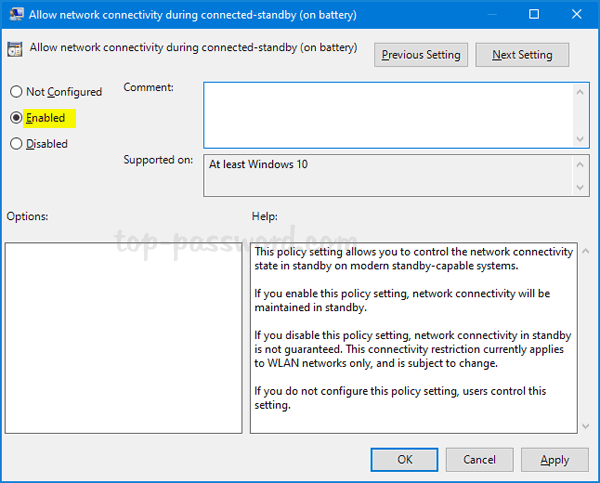
Task: Go to Next Setting
Action: coord(521,55)
